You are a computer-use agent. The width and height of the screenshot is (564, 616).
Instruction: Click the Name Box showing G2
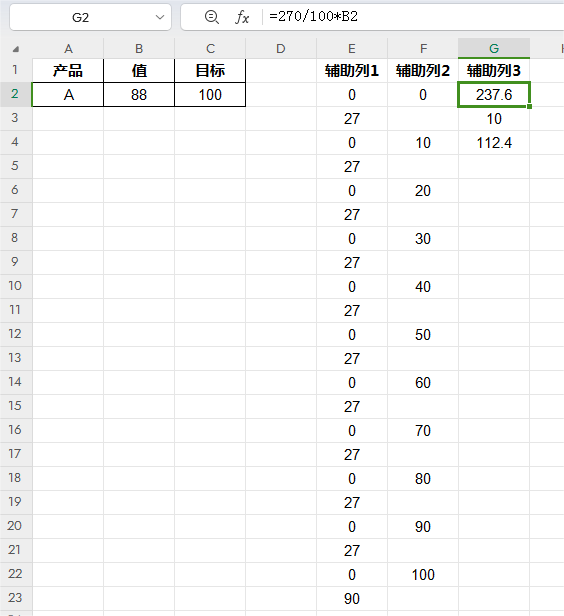90,17
